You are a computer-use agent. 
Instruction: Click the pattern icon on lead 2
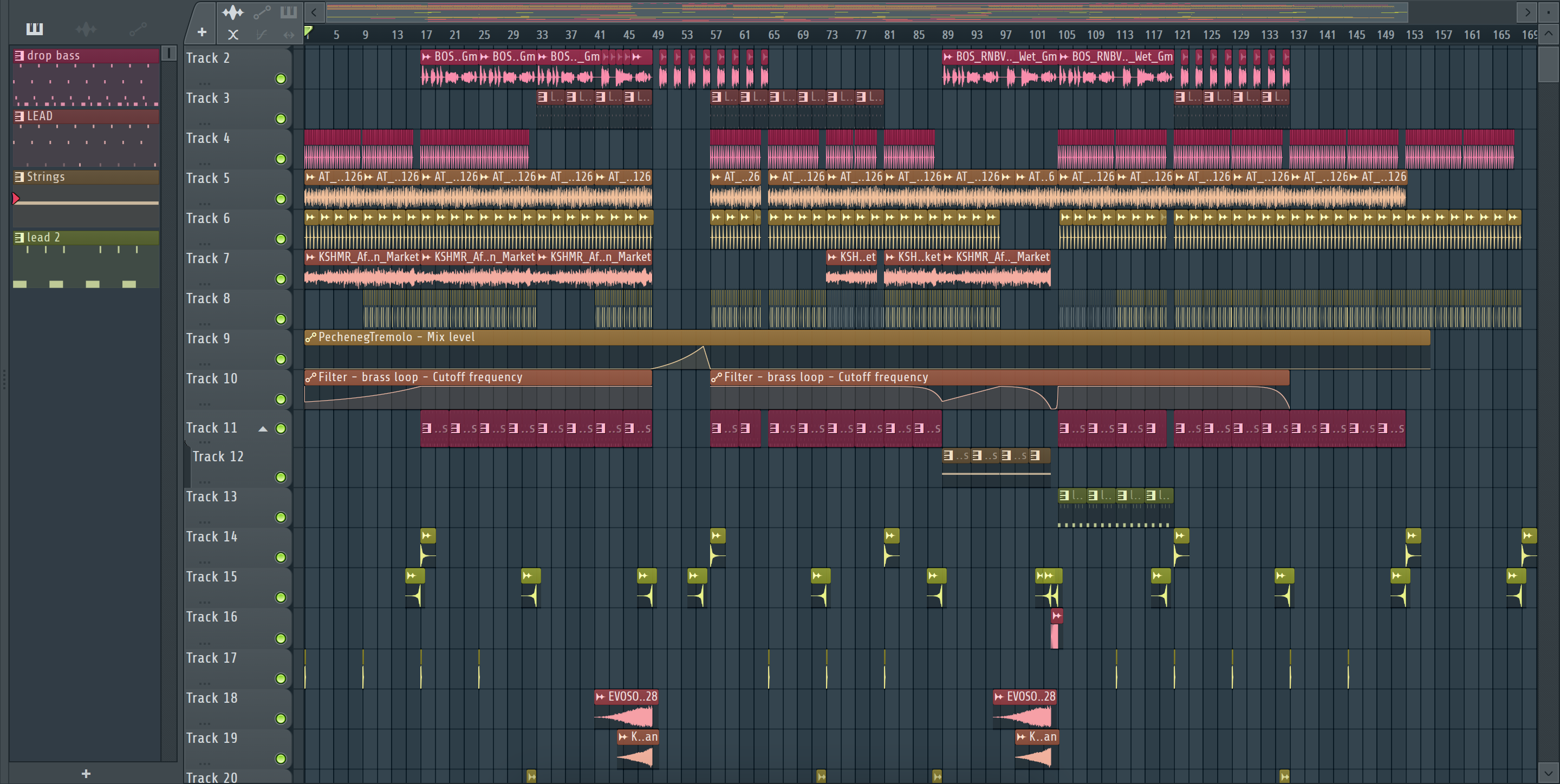[x=19, y=237]
